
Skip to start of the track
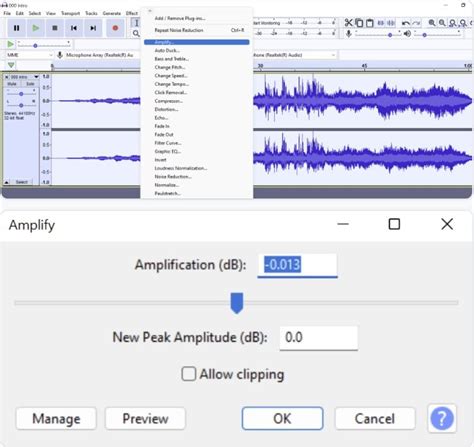coord(74,28)
